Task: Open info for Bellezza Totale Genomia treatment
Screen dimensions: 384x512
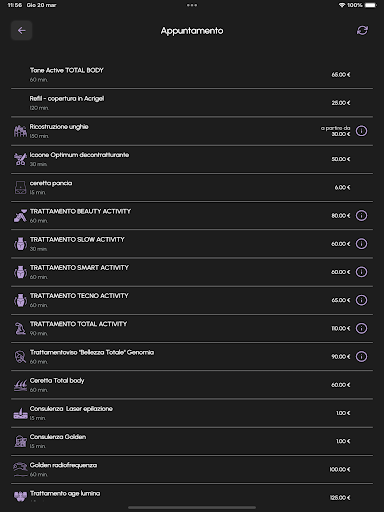Action: 361,357
